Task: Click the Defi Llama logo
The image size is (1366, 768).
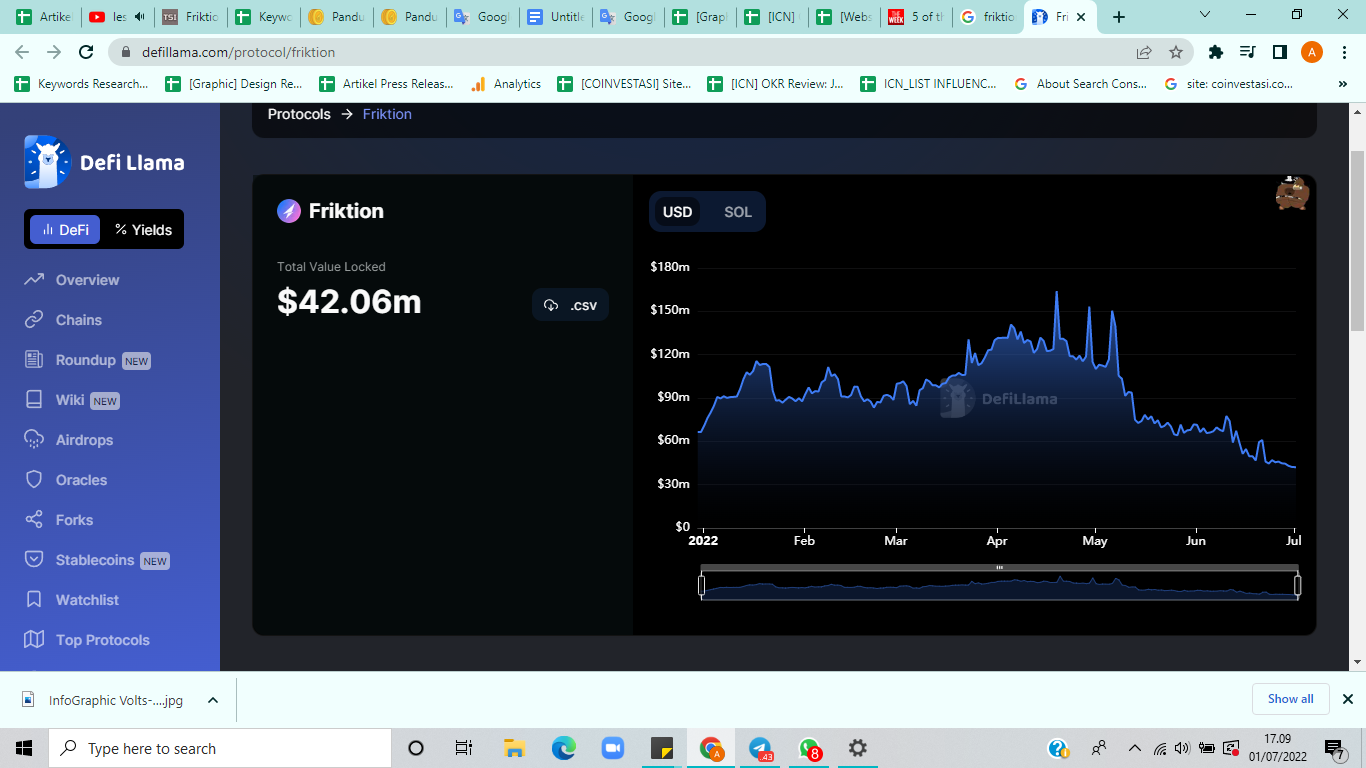Action: point(104,162)
